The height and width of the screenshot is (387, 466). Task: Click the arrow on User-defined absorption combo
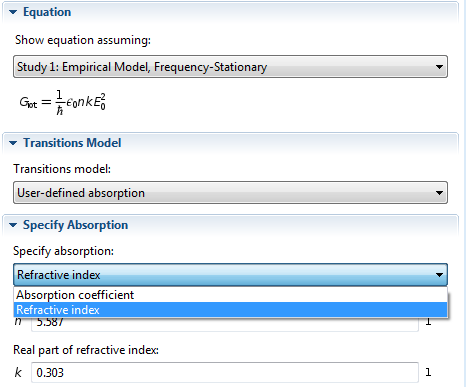pos(439,193)
